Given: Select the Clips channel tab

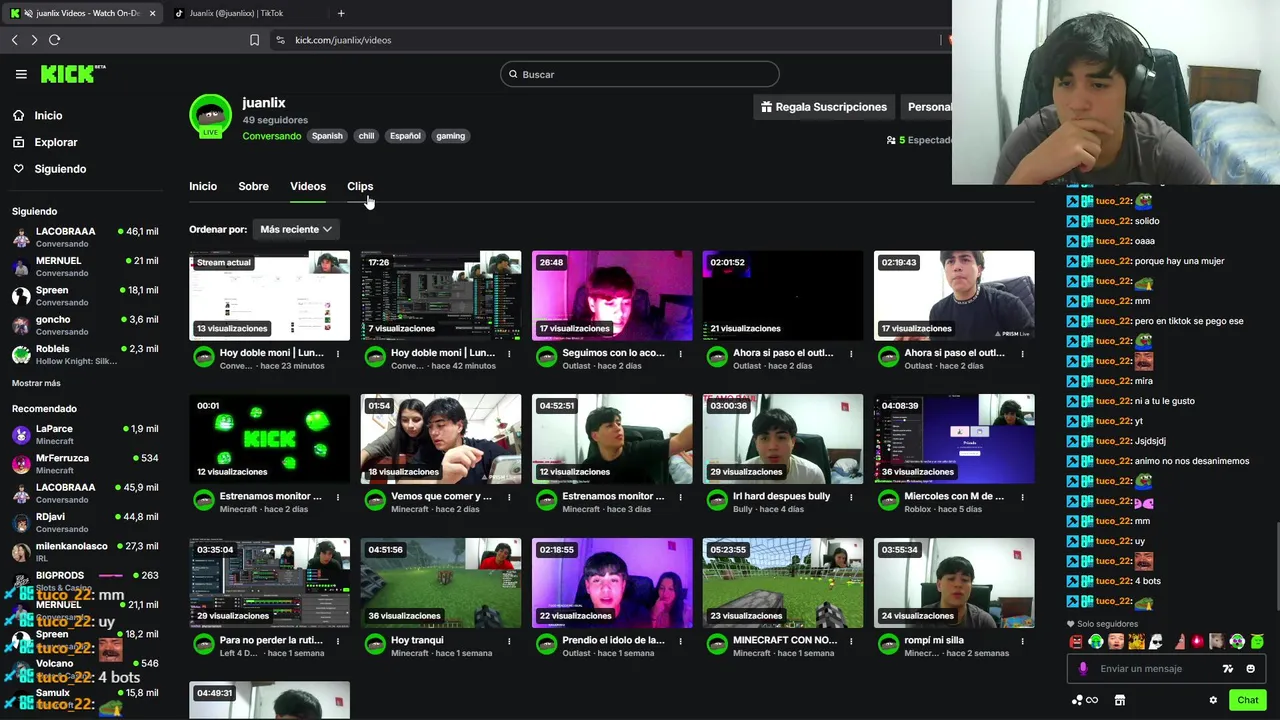Looking at the screenshot, I should click(360, 186).
